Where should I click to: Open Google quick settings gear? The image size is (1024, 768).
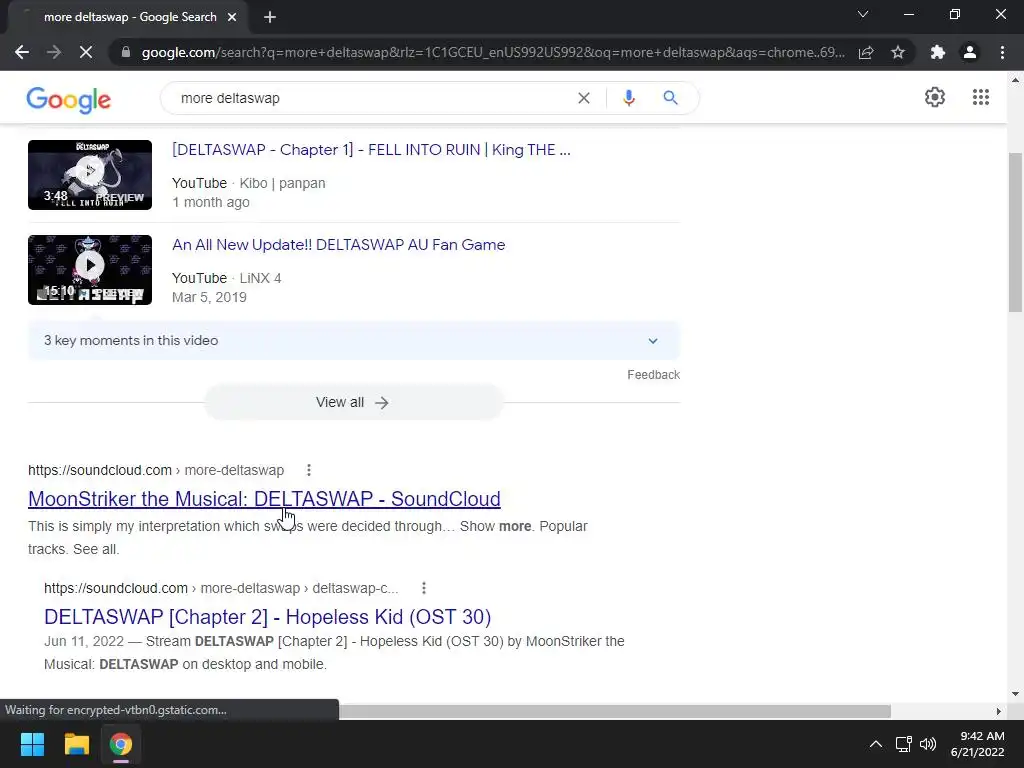click(935, 97)
